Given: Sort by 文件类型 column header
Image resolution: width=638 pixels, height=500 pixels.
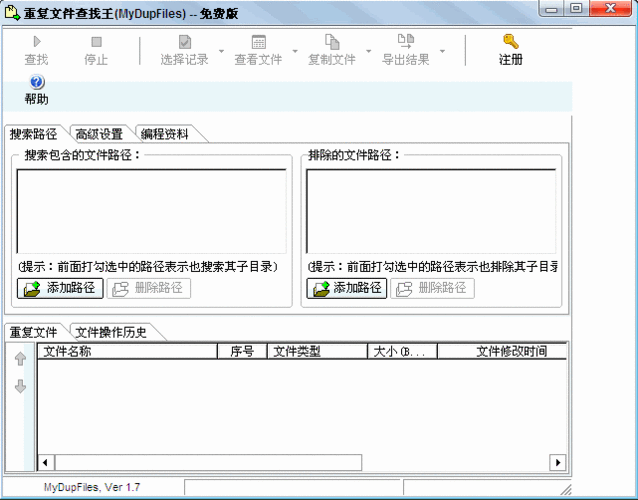Looking at the screenshot, I should pos(317,351).
